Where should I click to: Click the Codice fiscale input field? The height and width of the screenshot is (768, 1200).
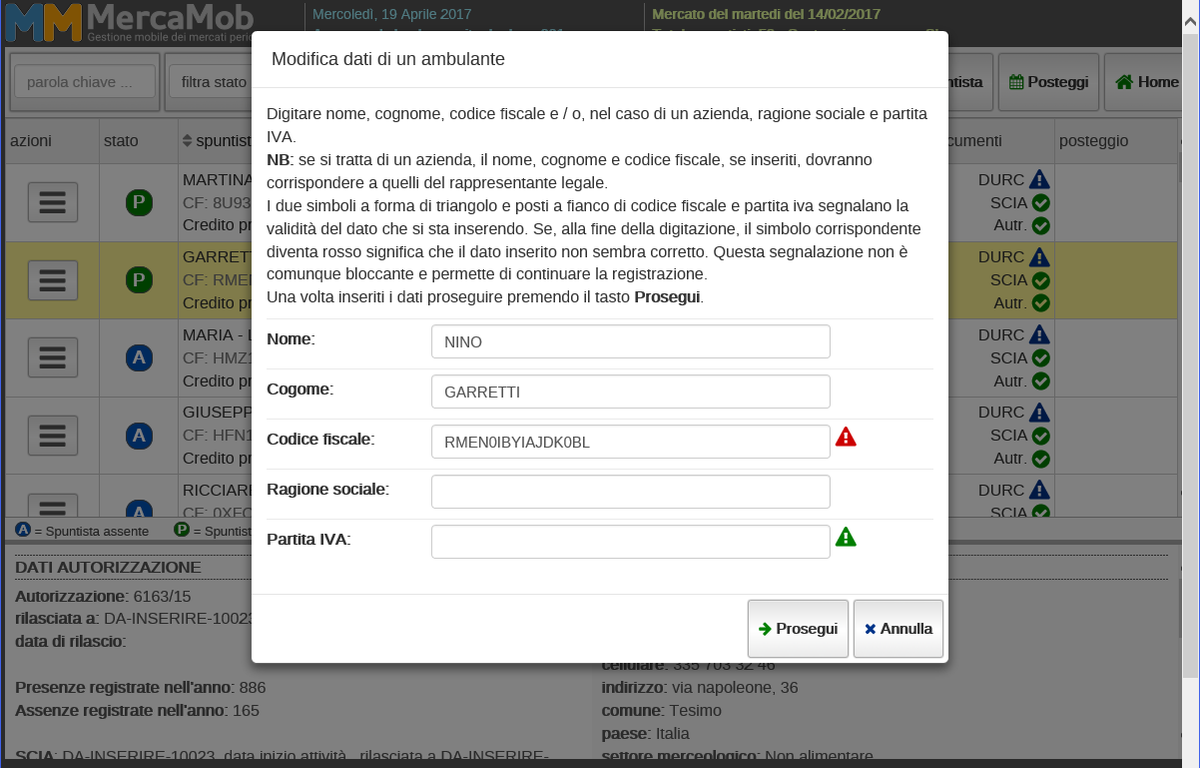(631, 441)
